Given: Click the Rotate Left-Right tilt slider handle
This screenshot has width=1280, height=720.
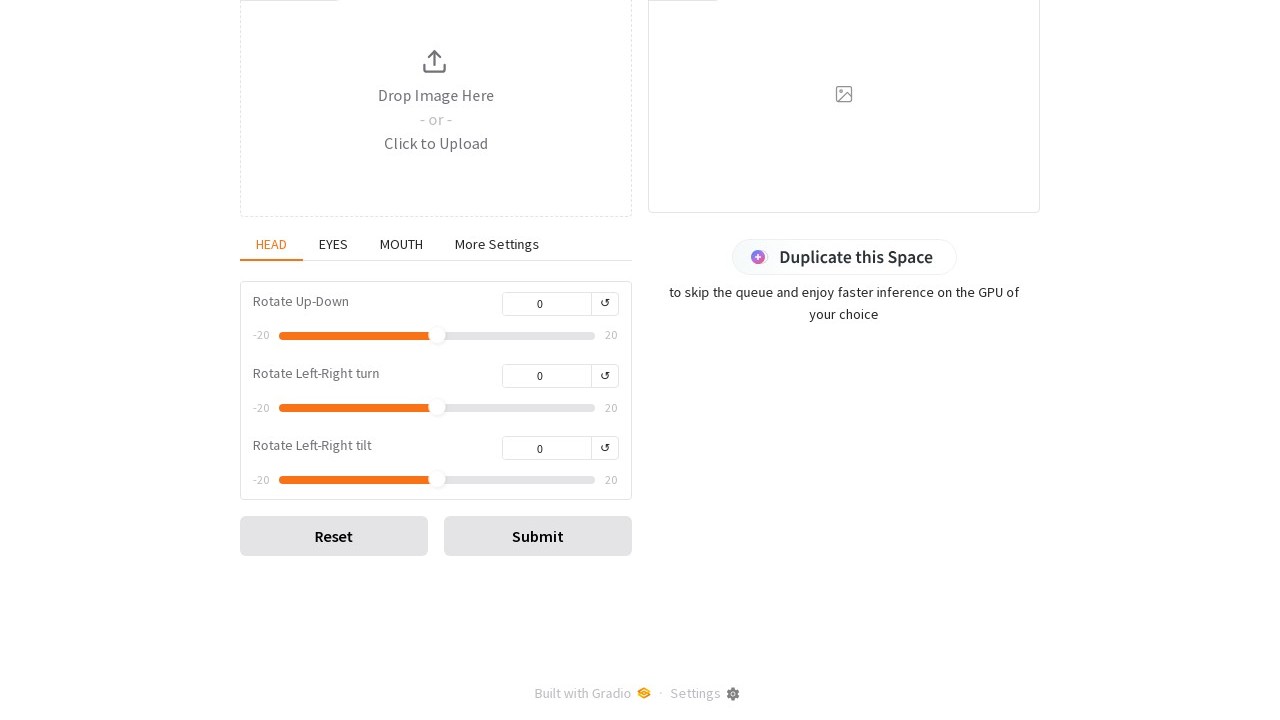Looking at the screenshot, I should pos(437,480).
